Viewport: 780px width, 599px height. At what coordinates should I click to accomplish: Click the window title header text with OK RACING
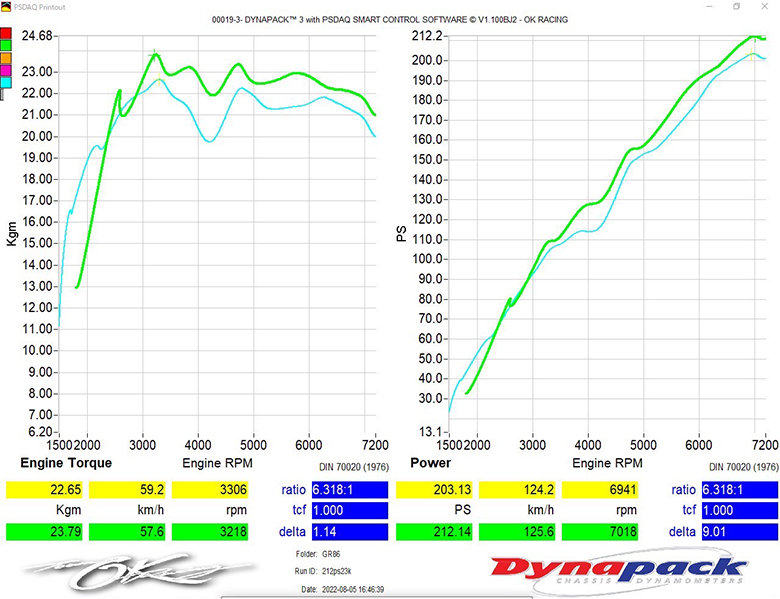[x=390, y=20]
